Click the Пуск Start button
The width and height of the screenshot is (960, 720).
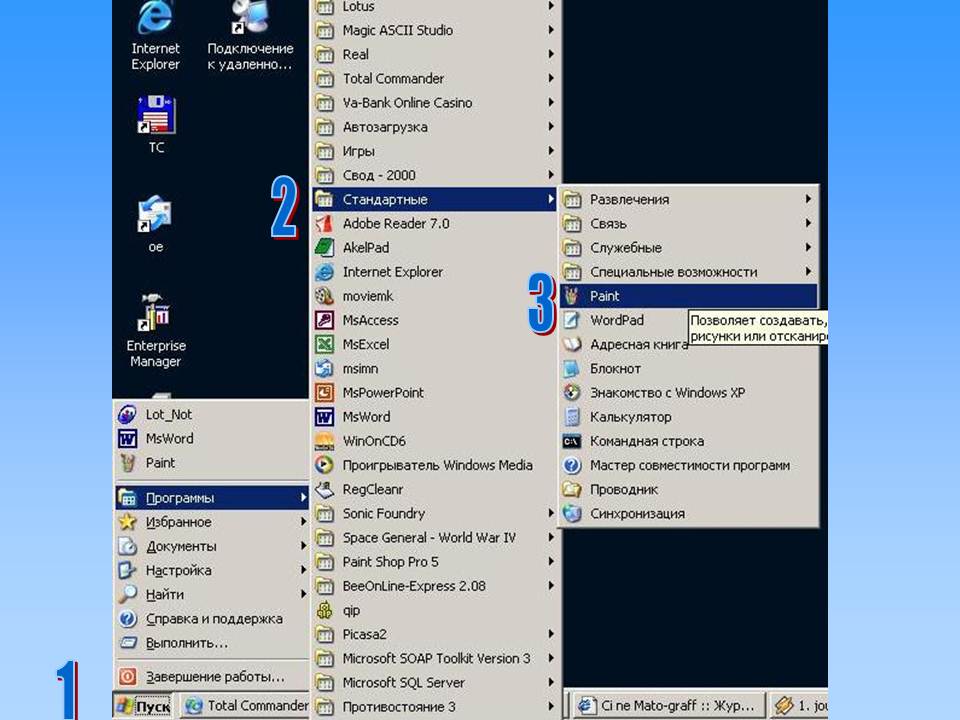coord(143,706)
